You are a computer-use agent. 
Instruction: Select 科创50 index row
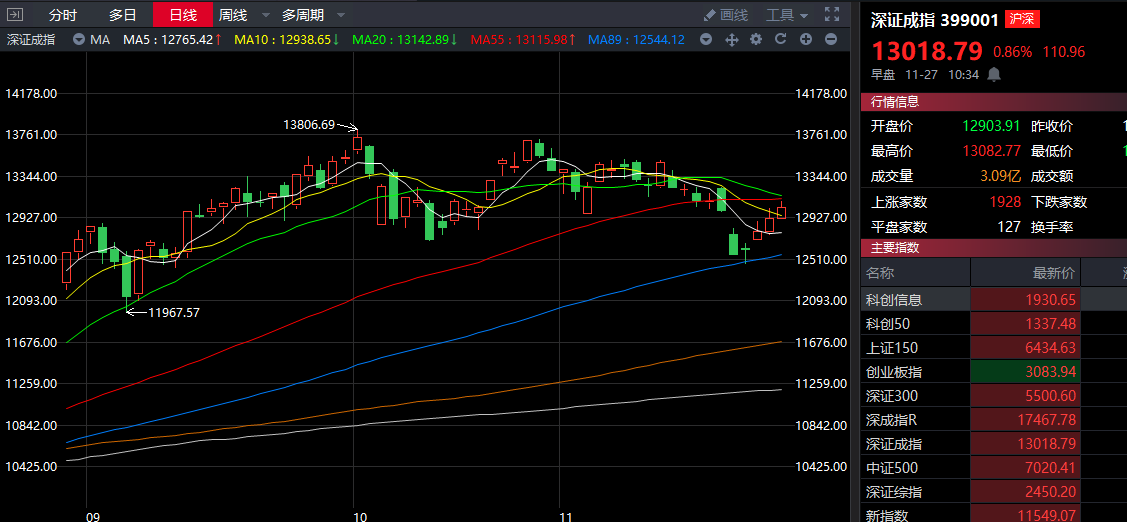888,324
